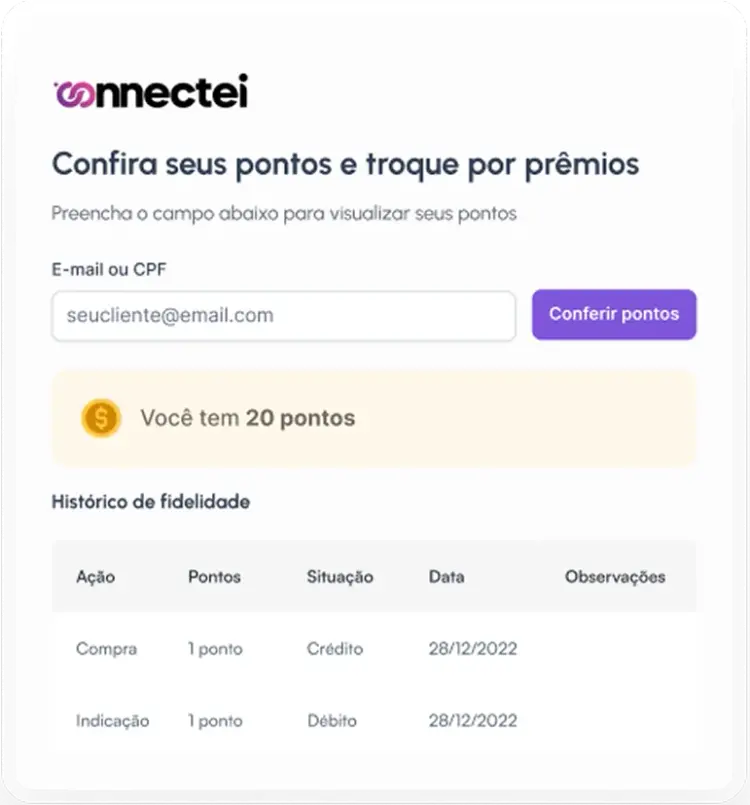
Task: Click the Observações column header
Action: point(615,577)
